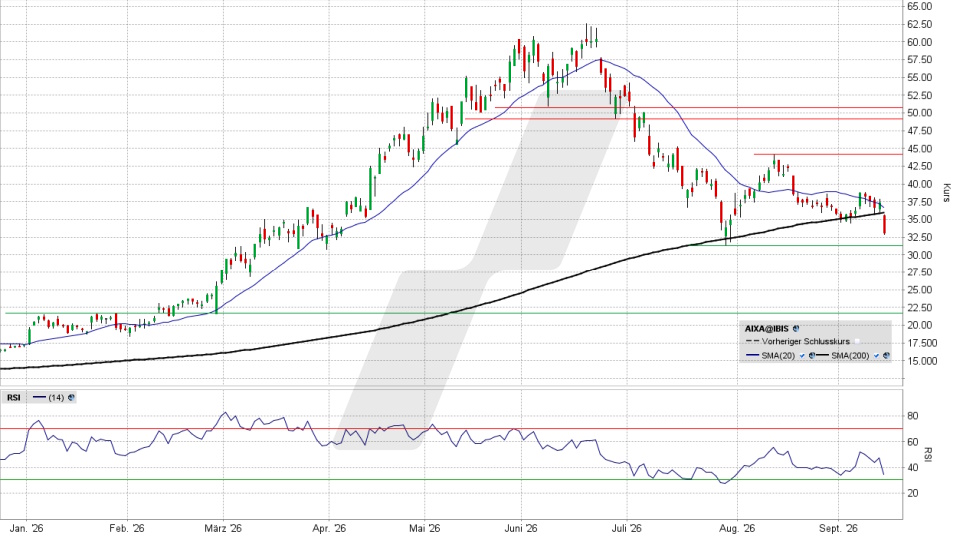Viewport: 960px width, 540px height.
Task: Click the globe icon next to AIXA@IBIS
Action: coord(796,329)
